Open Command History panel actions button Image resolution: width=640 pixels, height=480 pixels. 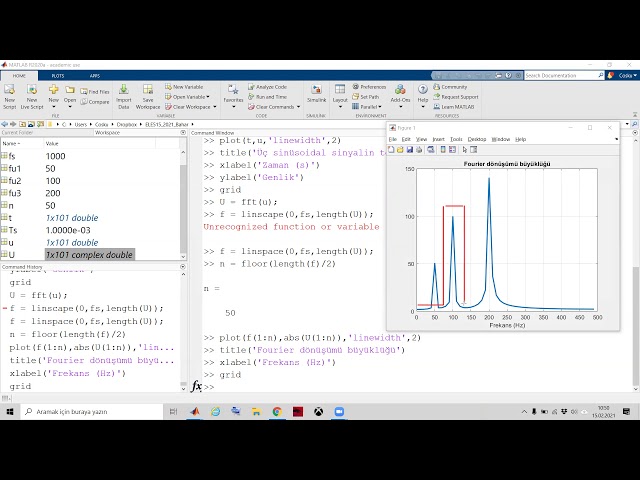[183, 267]
